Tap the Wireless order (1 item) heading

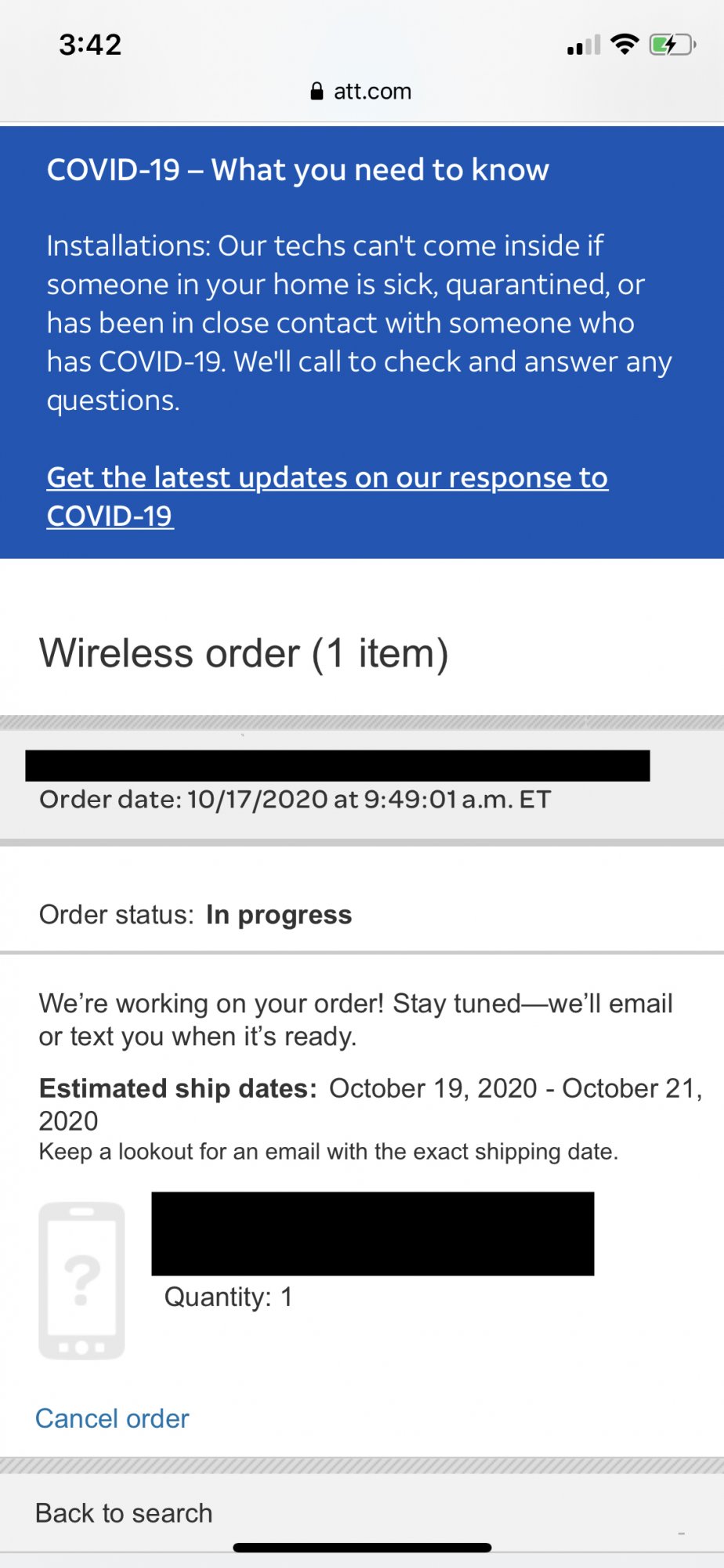click(x=244, y=654)
